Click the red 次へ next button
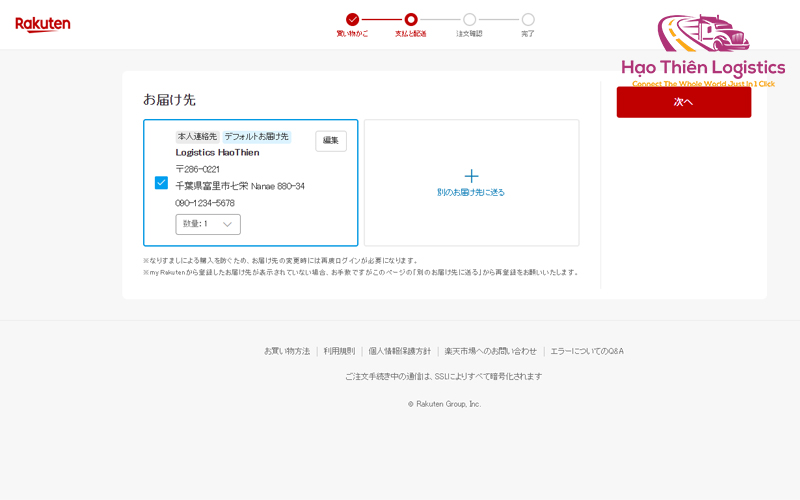 pos(684,102)
